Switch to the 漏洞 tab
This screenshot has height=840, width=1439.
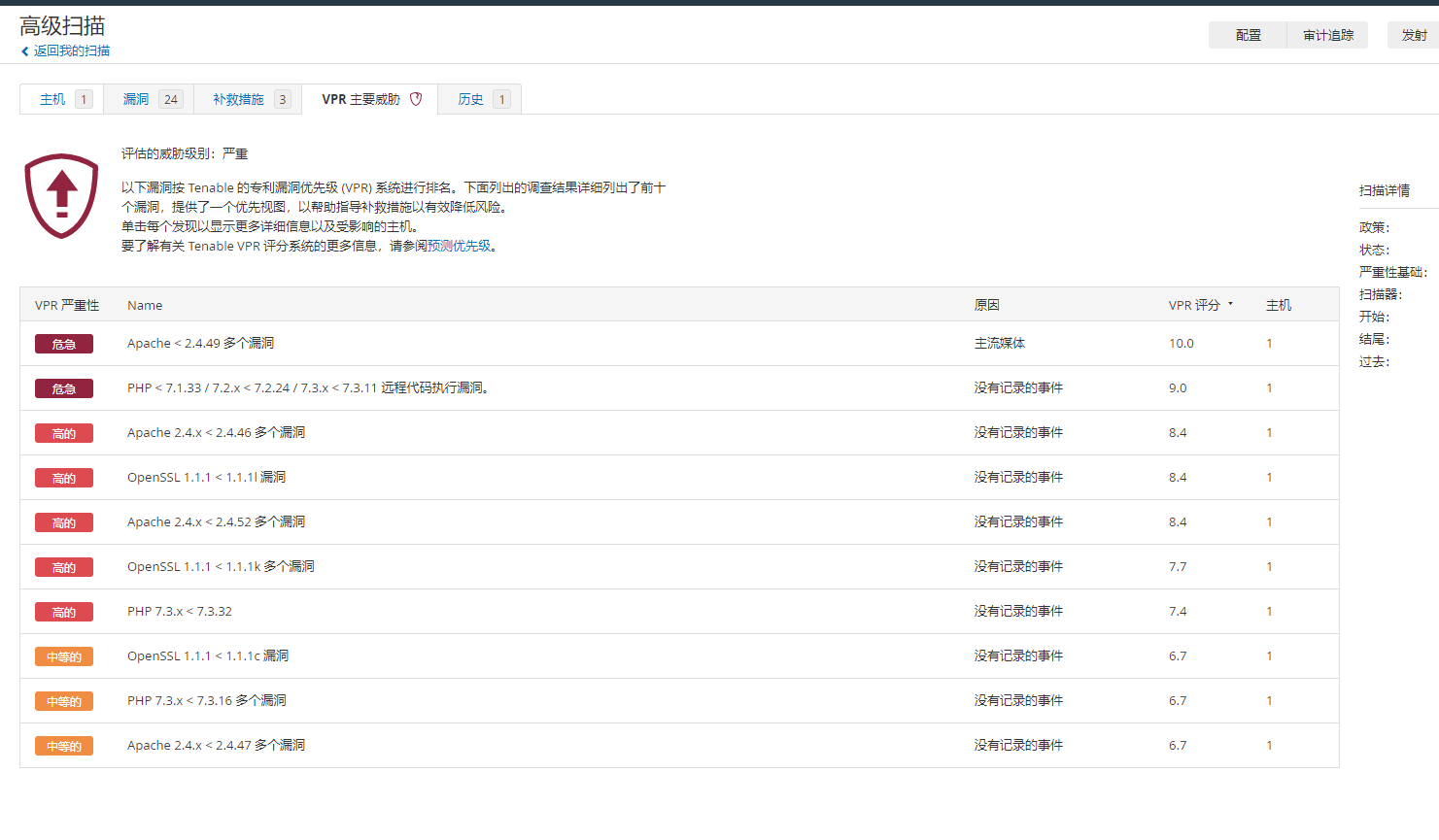pyautogui.click(x=149, y=99)
